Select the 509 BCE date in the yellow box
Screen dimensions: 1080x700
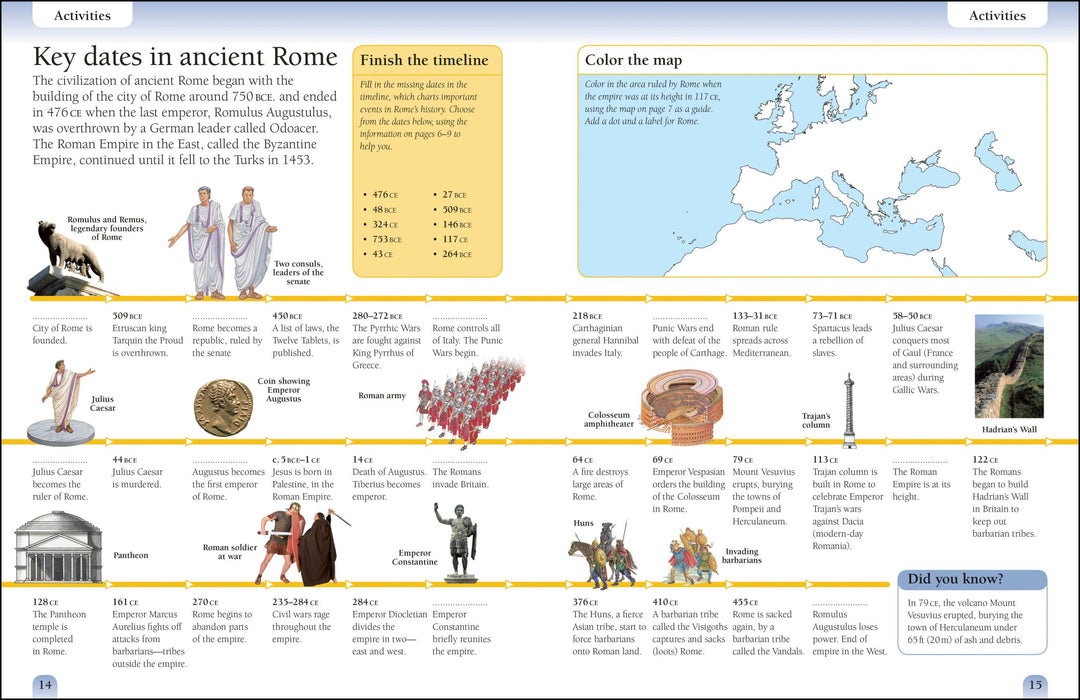(x=457, y=209)
